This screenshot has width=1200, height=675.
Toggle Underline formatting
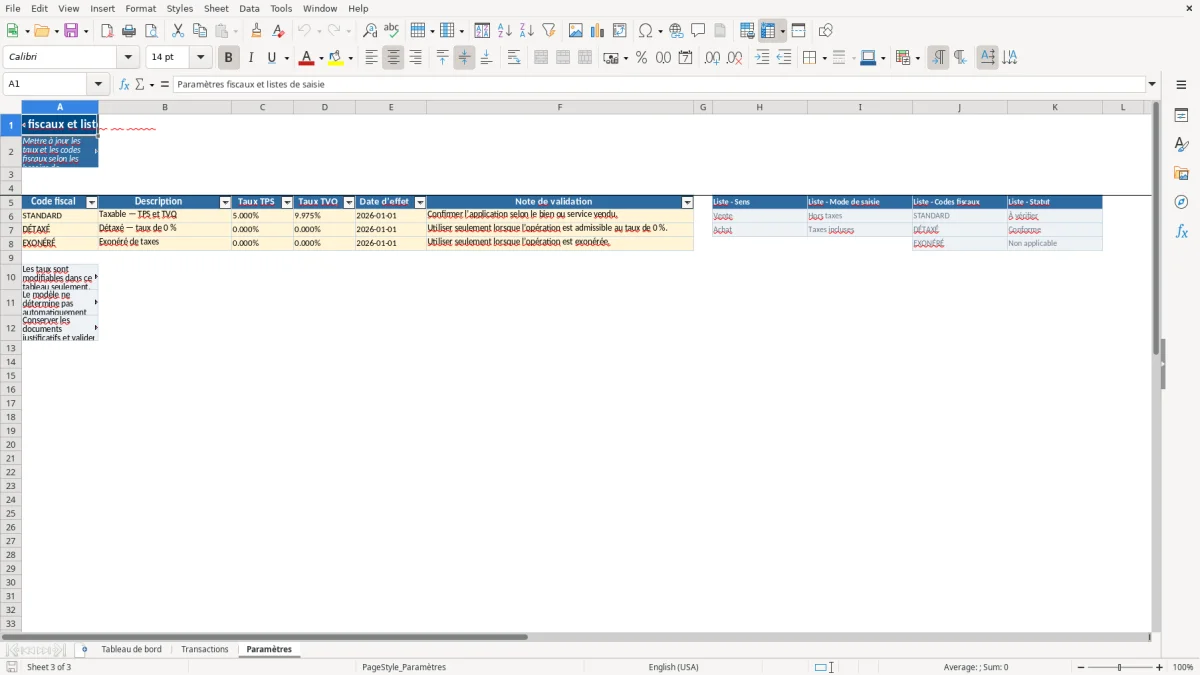coord(272,58)
